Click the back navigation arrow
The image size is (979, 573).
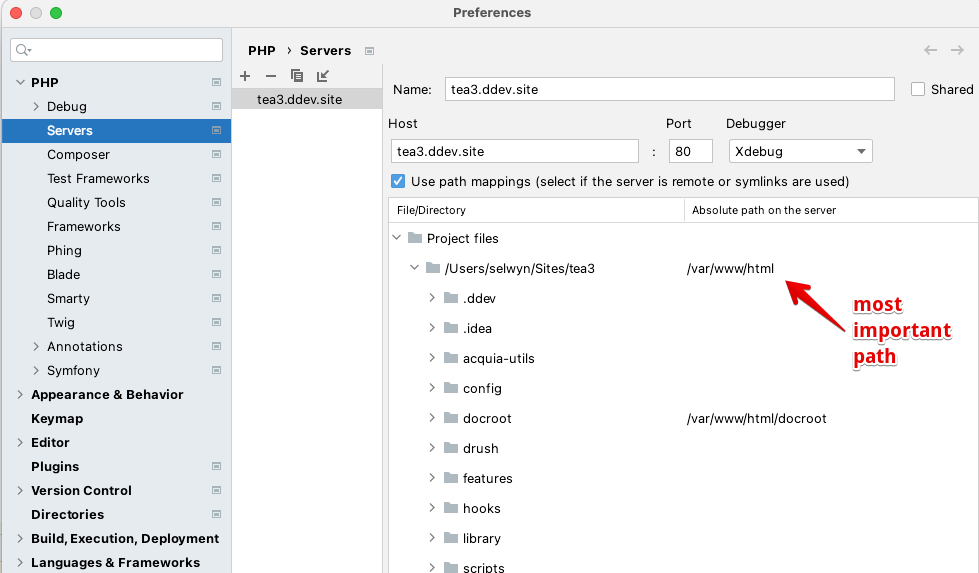point(930,50)
